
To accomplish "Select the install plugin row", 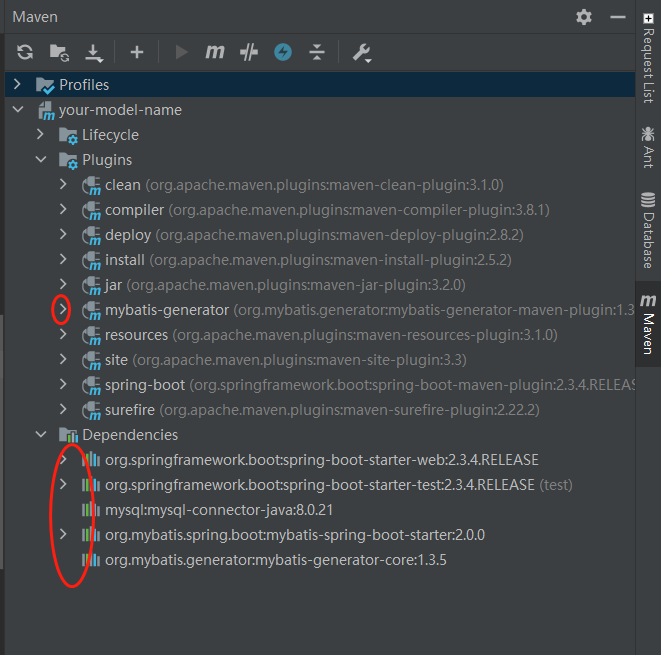I will pos(320,260).
